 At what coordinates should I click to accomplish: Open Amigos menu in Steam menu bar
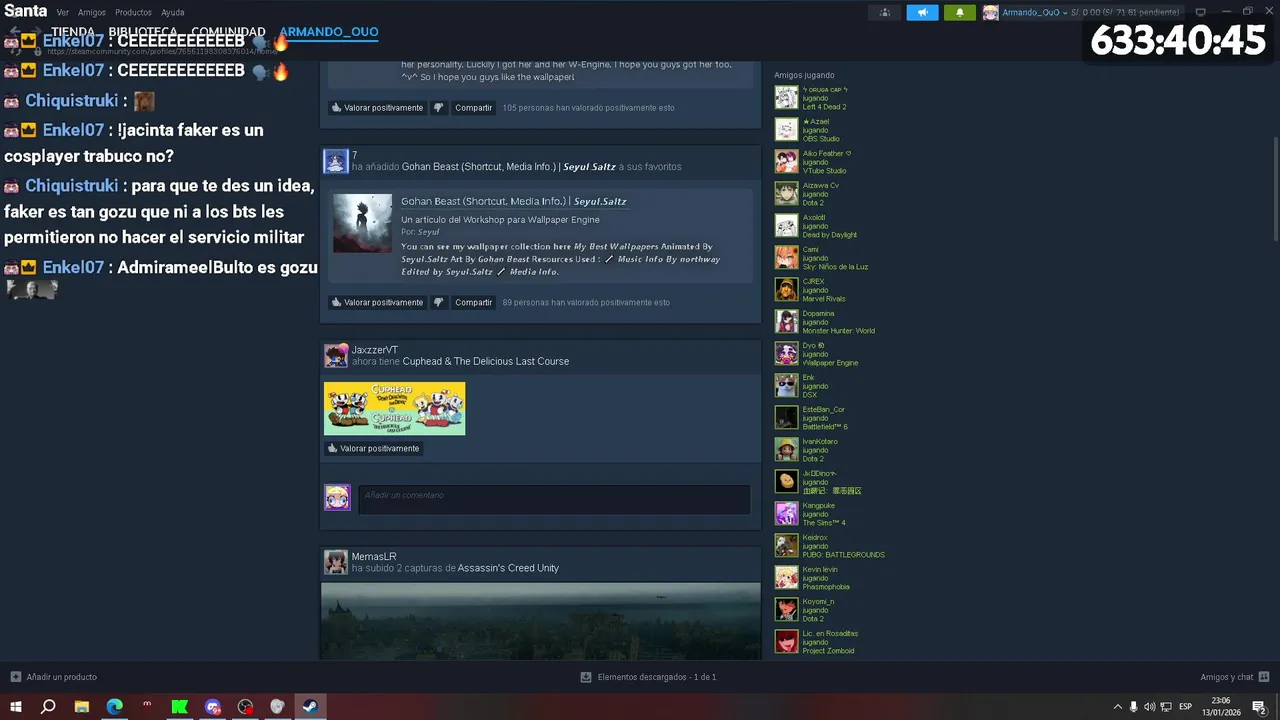[x=92, y=13]
